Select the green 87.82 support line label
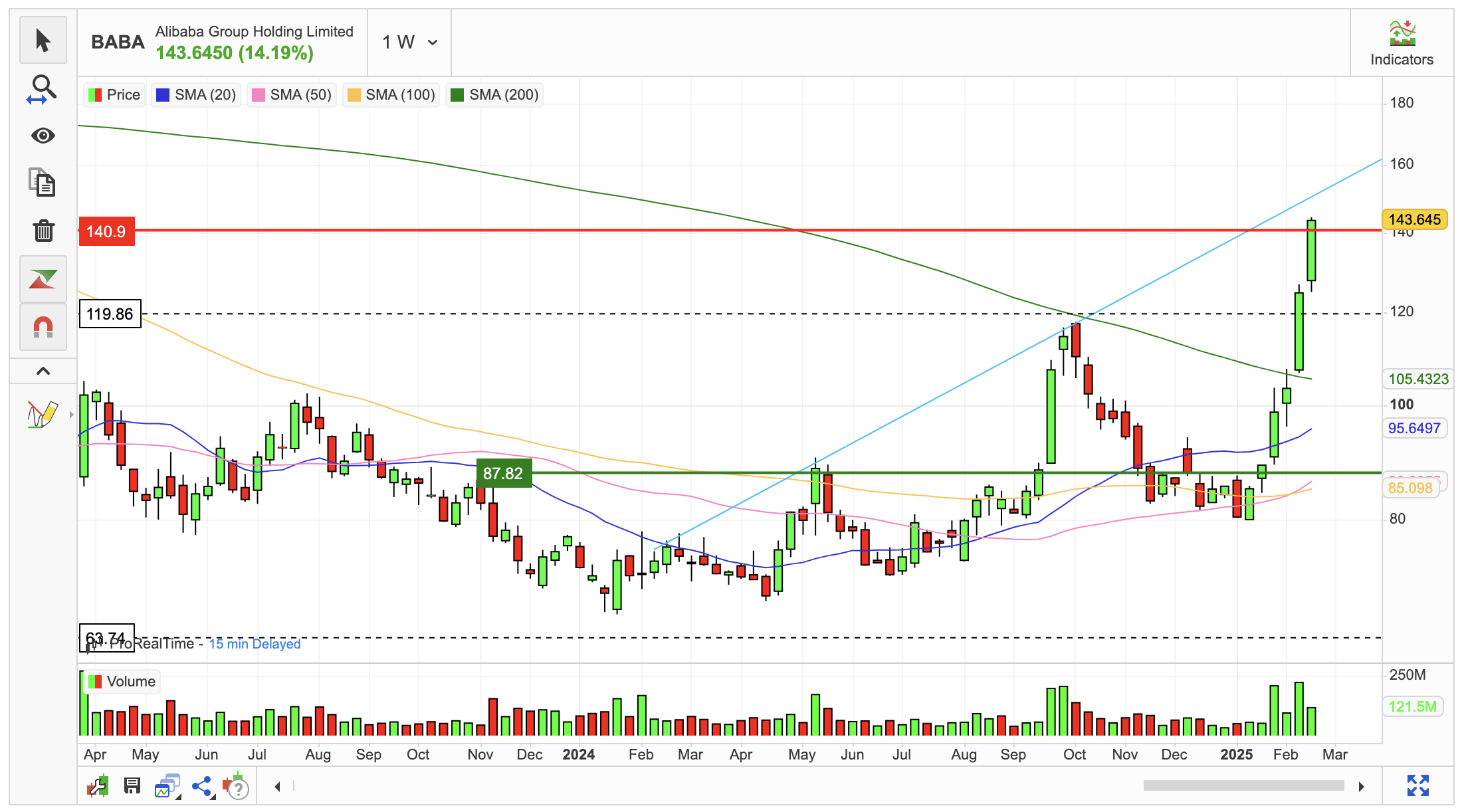 tap(504, 473)
